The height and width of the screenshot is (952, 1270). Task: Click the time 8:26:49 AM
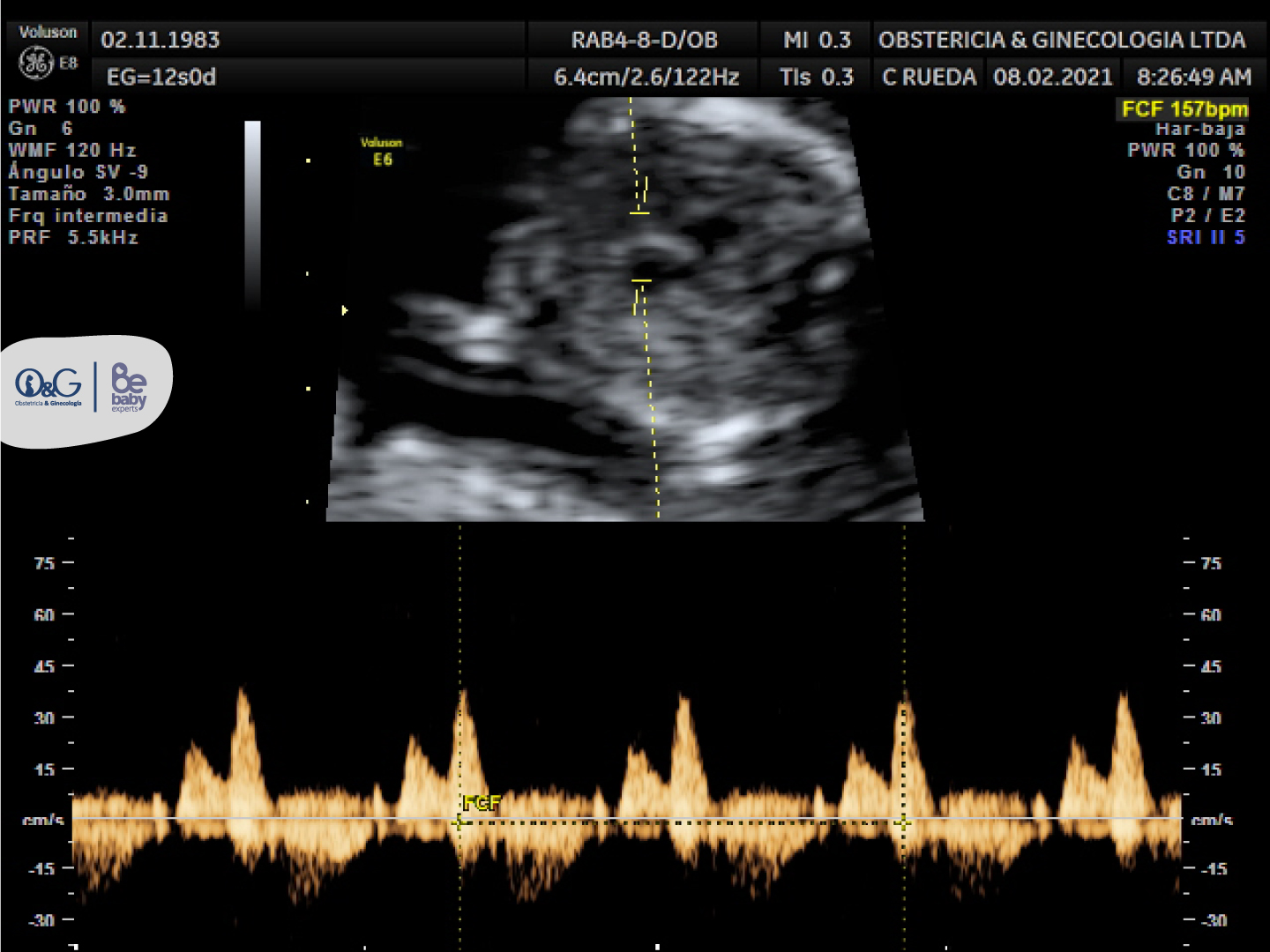click(1194, 77)
